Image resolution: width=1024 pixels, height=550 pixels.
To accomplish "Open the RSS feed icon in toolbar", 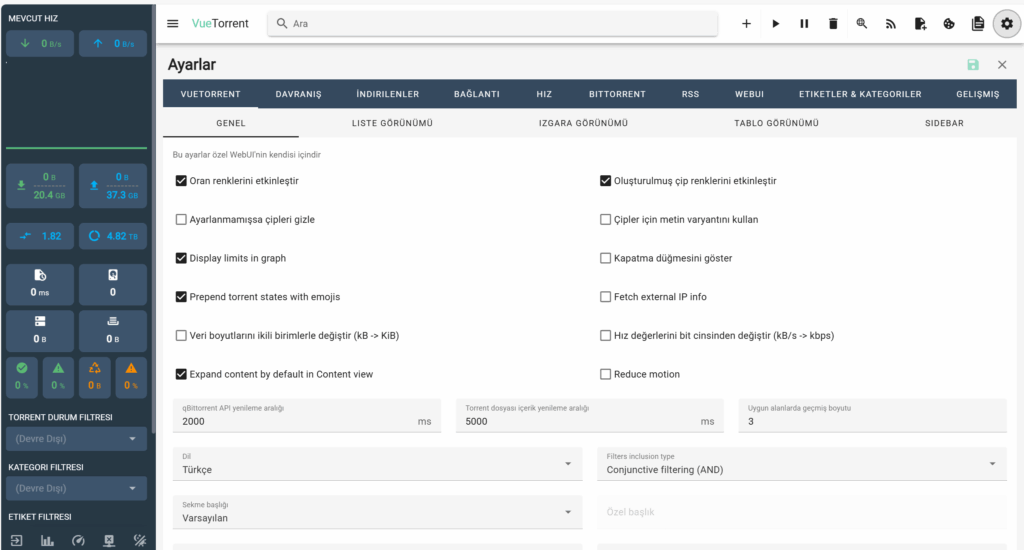I will (891, 24).
